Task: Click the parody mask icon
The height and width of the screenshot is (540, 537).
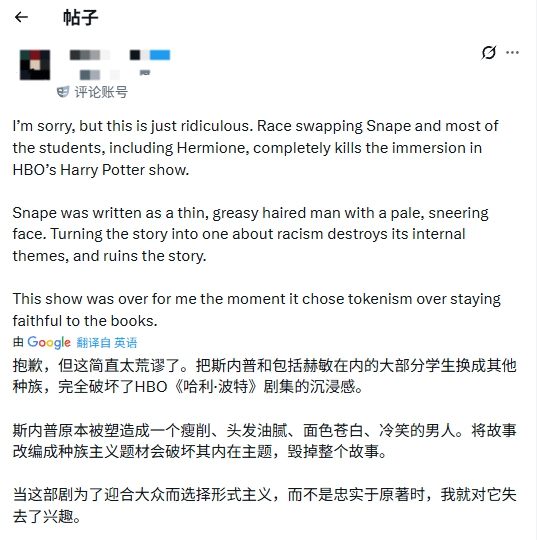Action: [x=63, y=92]
